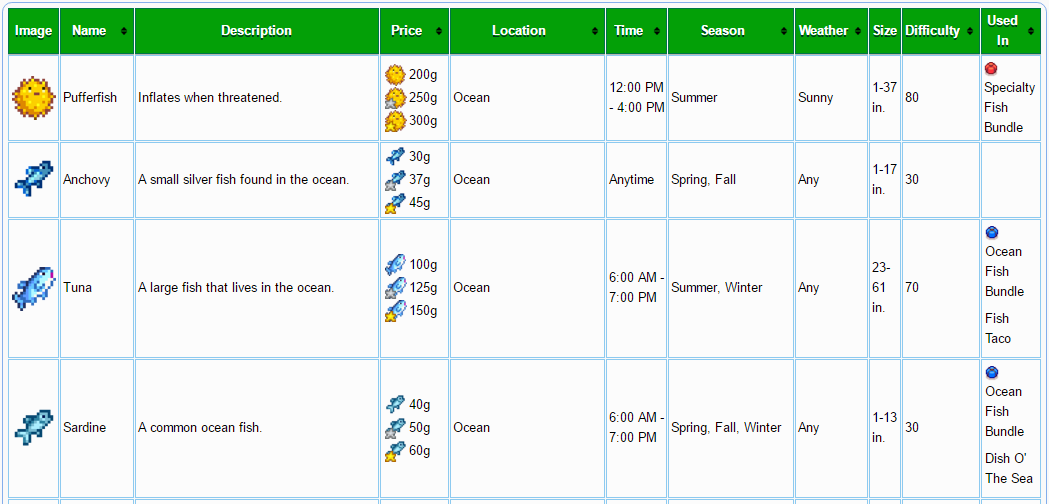
Task: Open the Fish Taco link
Action: [998, 328]
